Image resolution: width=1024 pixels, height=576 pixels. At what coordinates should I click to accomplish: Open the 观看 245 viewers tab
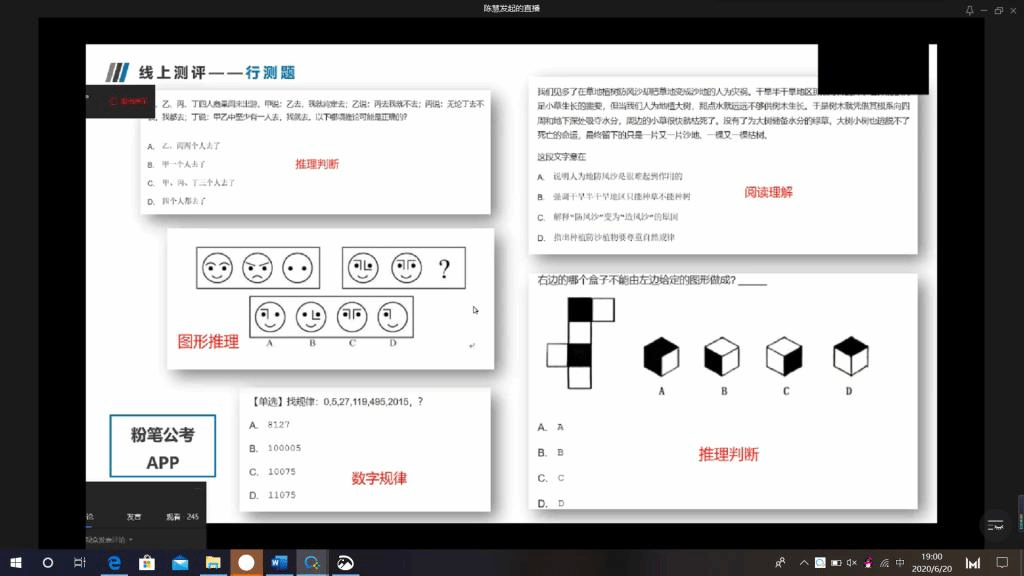tap(181, 517)
